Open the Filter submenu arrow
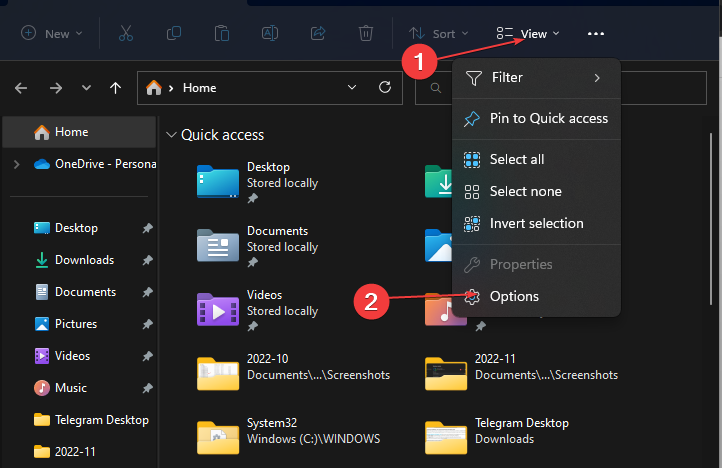The width and height of the screenshot is (722, 468). pos(597,78)
